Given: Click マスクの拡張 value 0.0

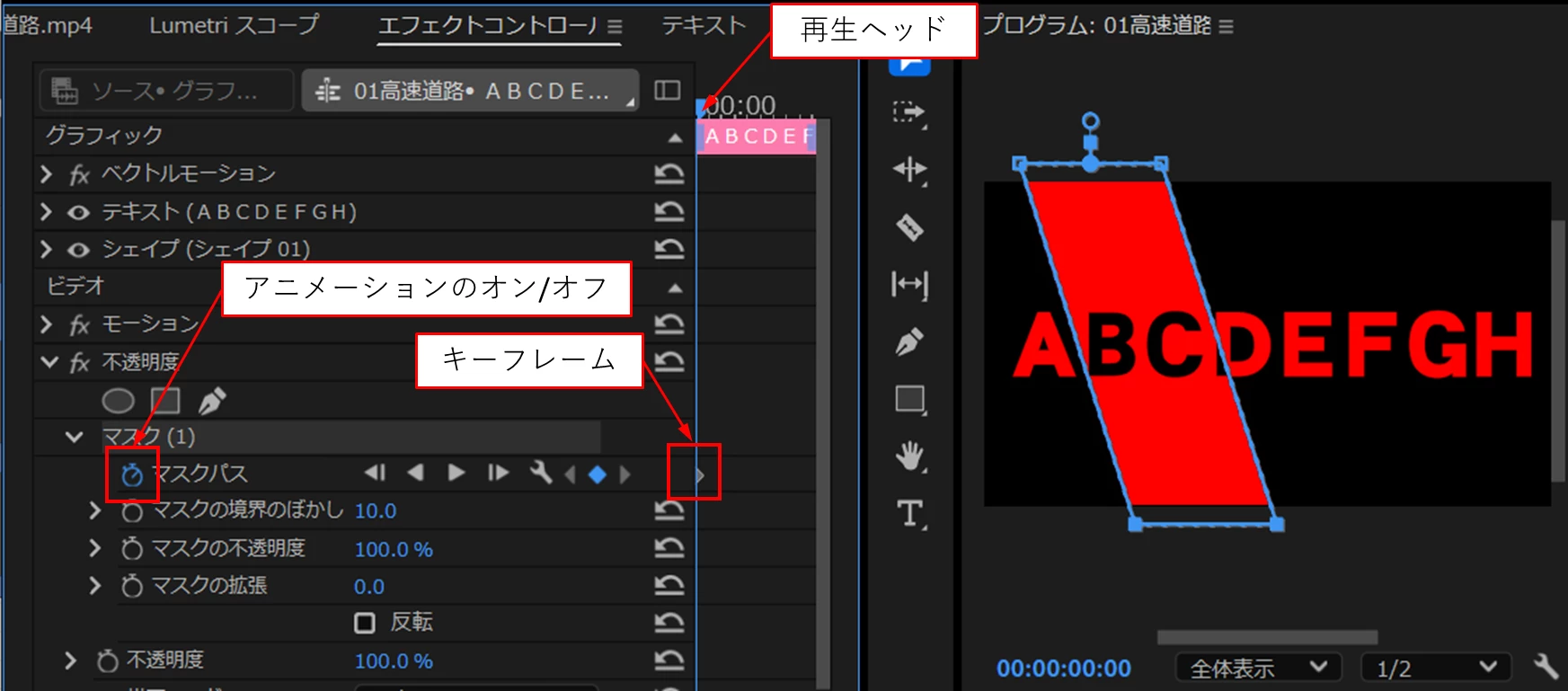Looking at the screenshot, I should pos(369,587).
